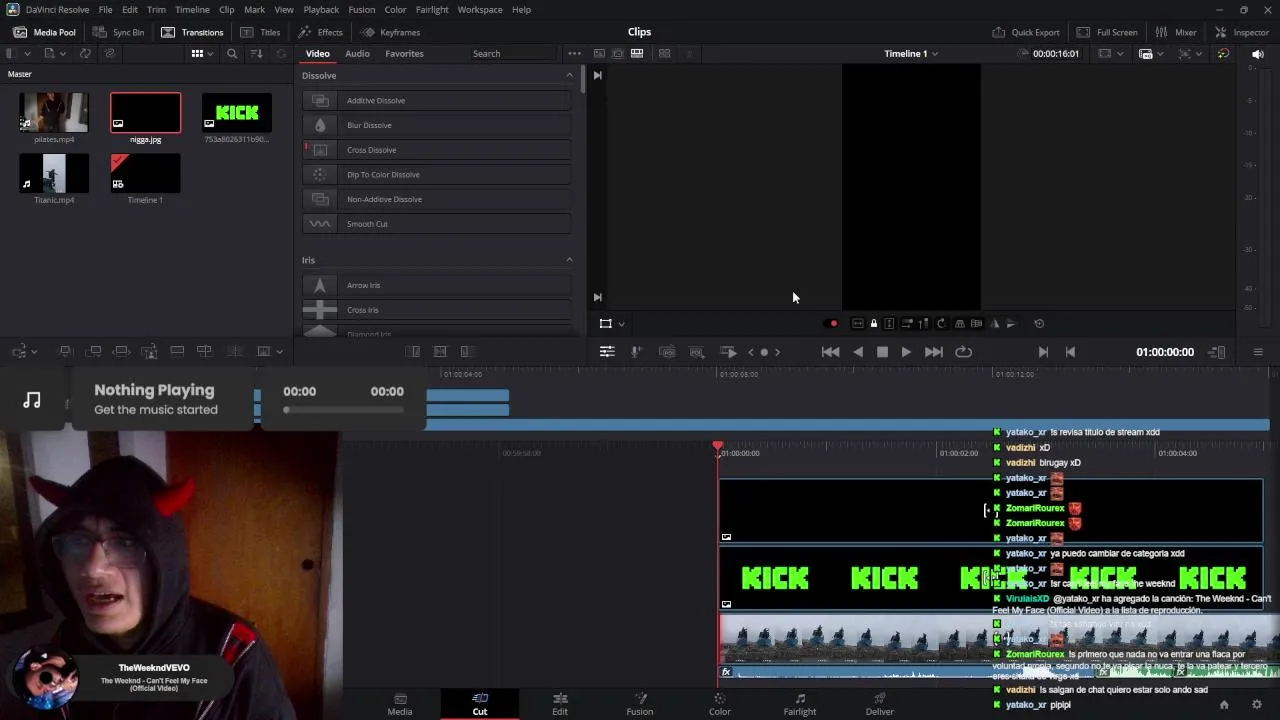Open the audio Mixer
The image size is (1280, 720).
click(1176, 32)
